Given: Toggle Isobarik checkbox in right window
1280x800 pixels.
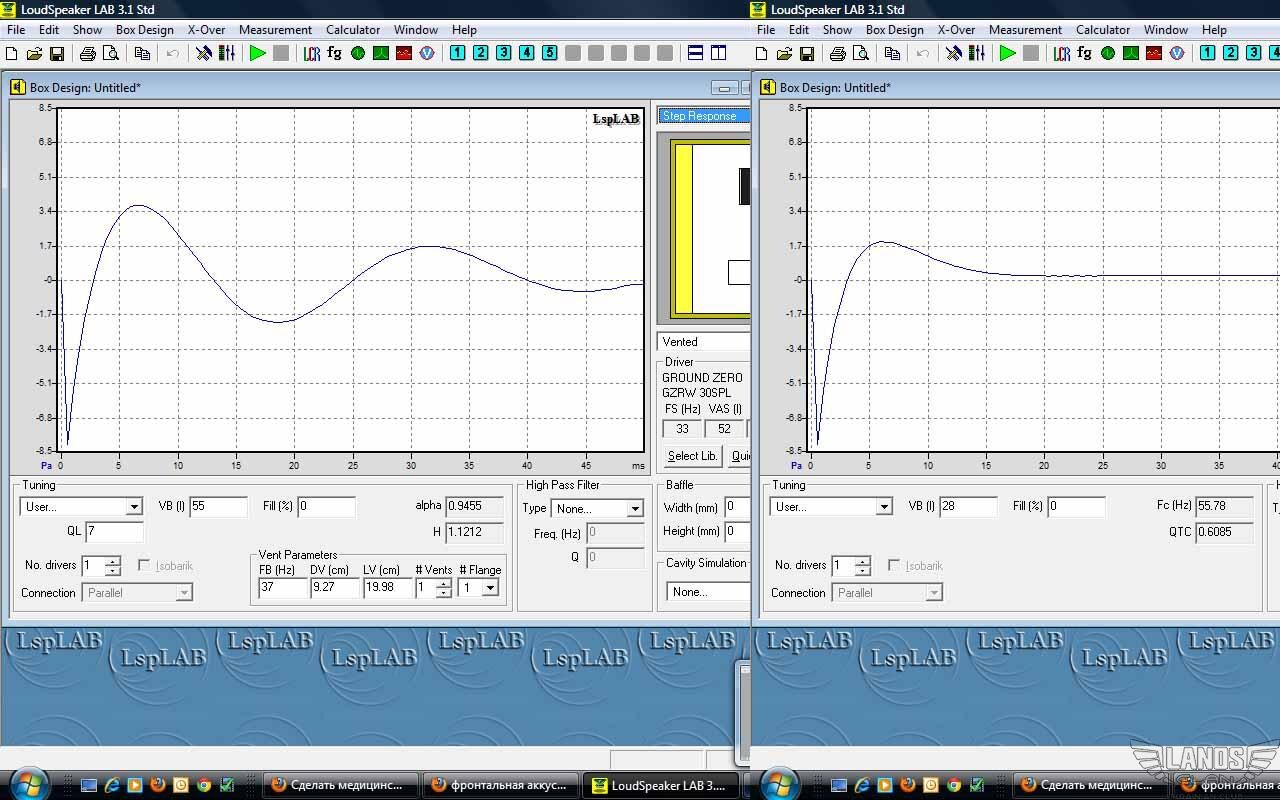Looking at the screenshot, I should (x=894, y=566).
